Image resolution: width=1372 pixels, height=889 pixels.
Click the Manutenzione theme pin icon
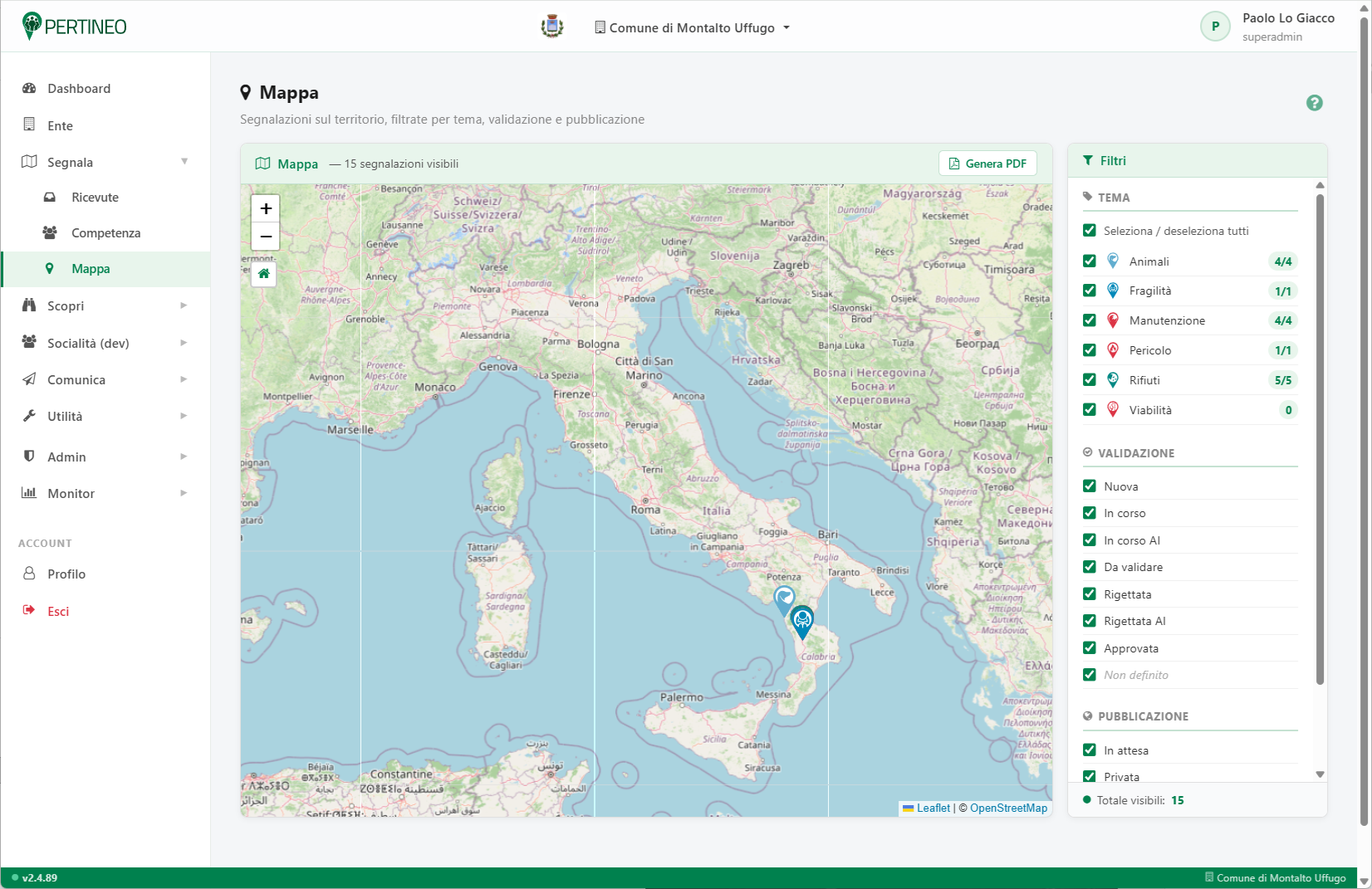[1113, 320]
